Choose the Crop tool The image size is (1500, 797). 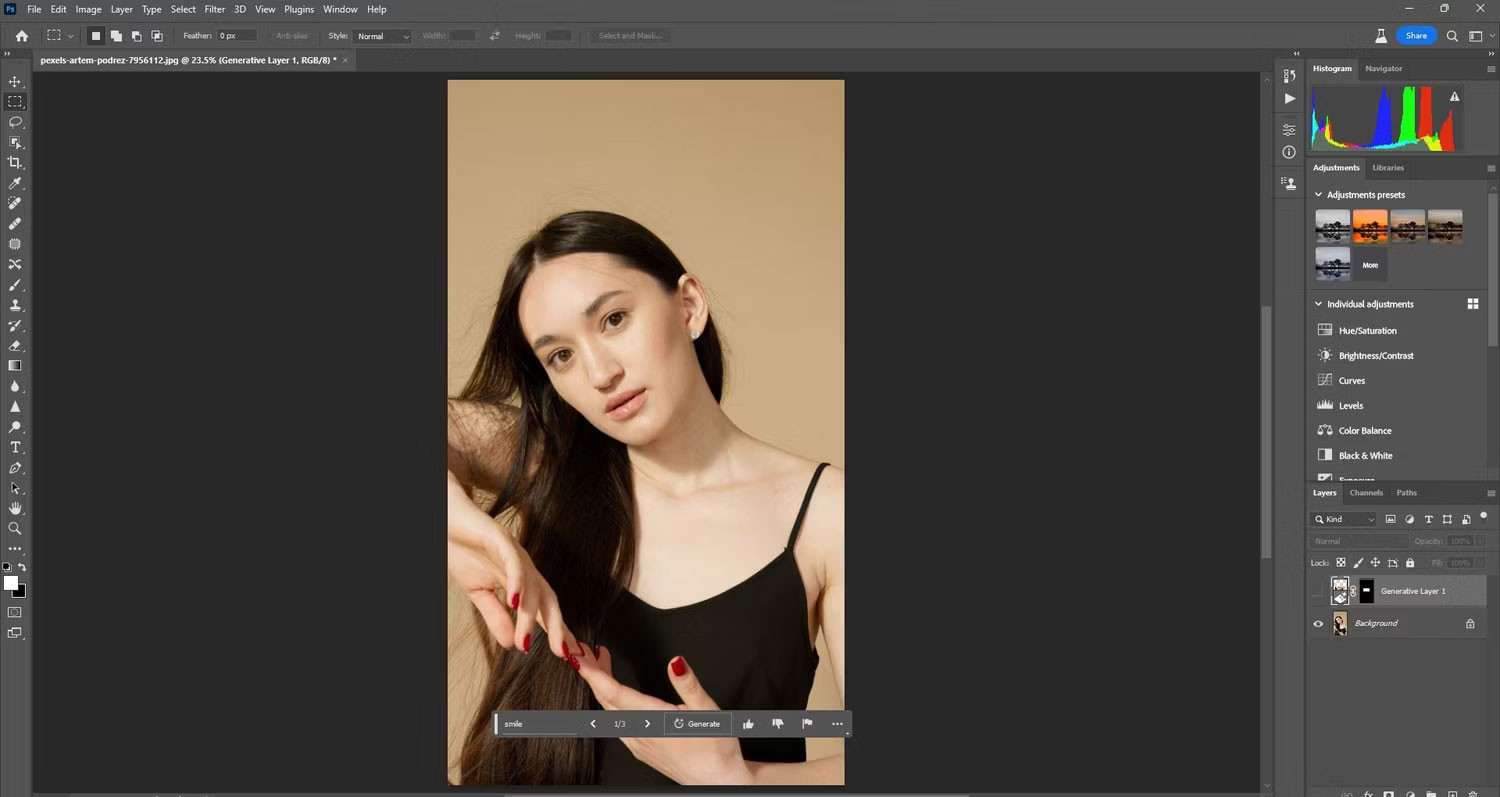pos(15,163)
